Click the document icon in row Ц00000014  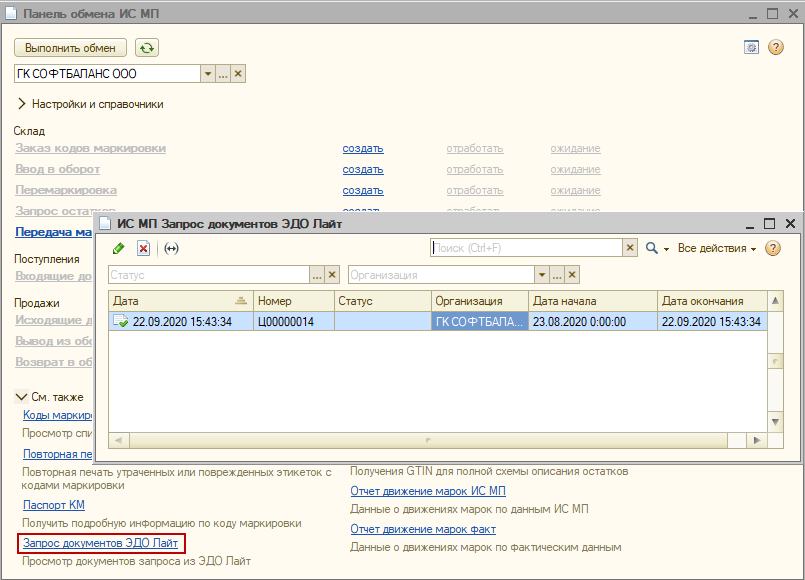point(120,321)
